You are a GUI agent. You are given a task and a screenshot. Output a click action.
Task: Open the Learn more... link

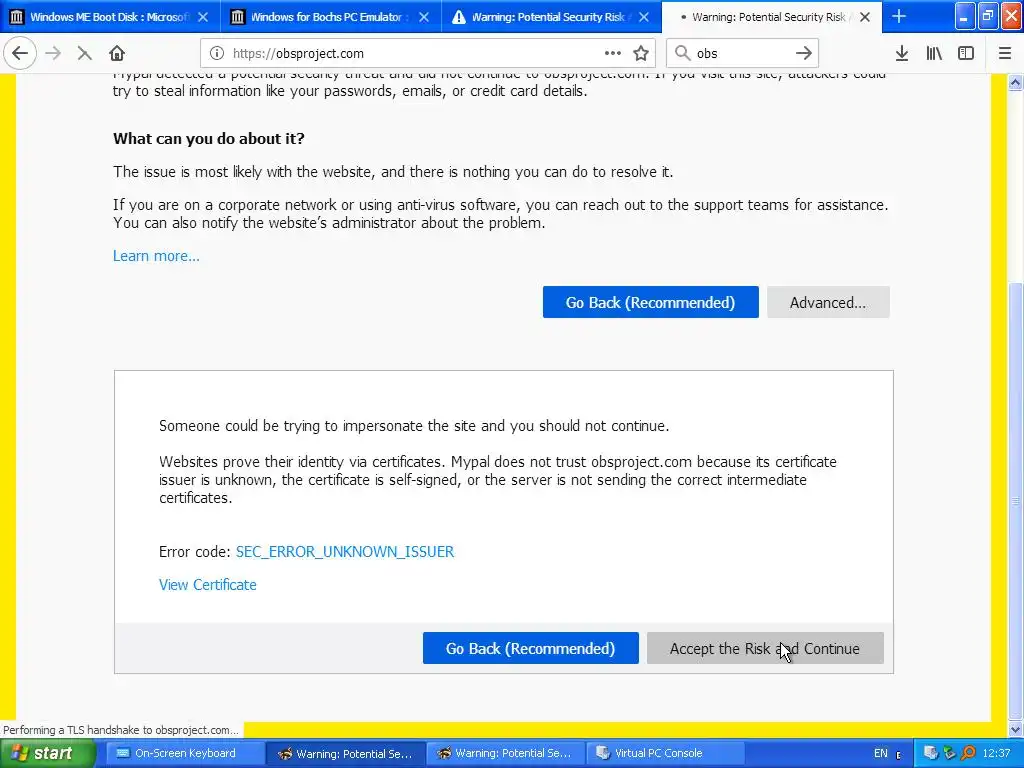point(156,256)
